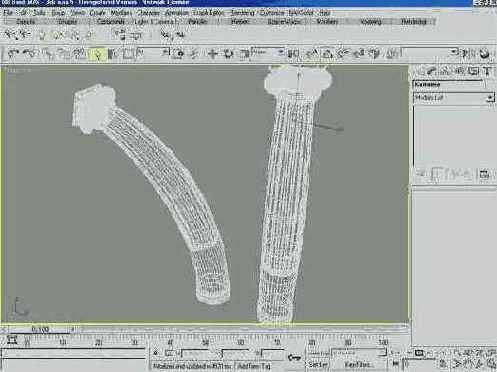Click the Bind to Space Warp icon

(x=79, y=53)
